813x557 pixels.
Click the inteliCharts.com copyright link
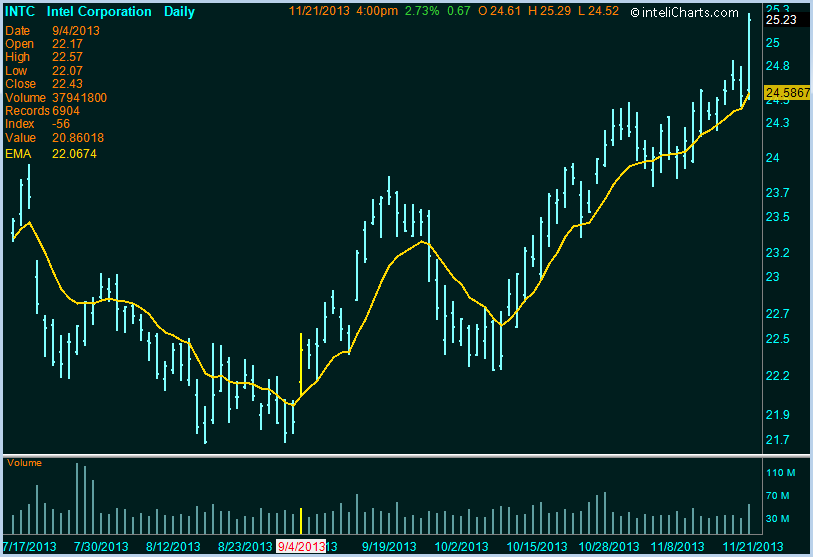(684, 12)
